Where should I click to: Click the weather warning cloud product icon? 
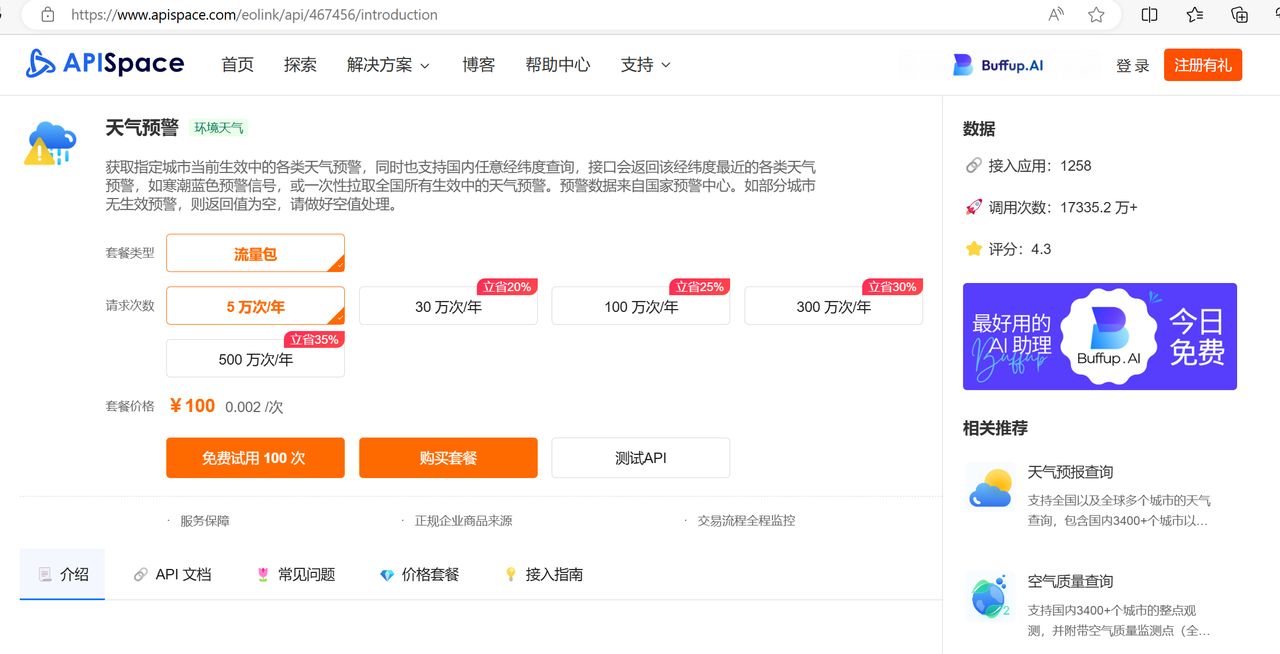click(x=50, y=143)
